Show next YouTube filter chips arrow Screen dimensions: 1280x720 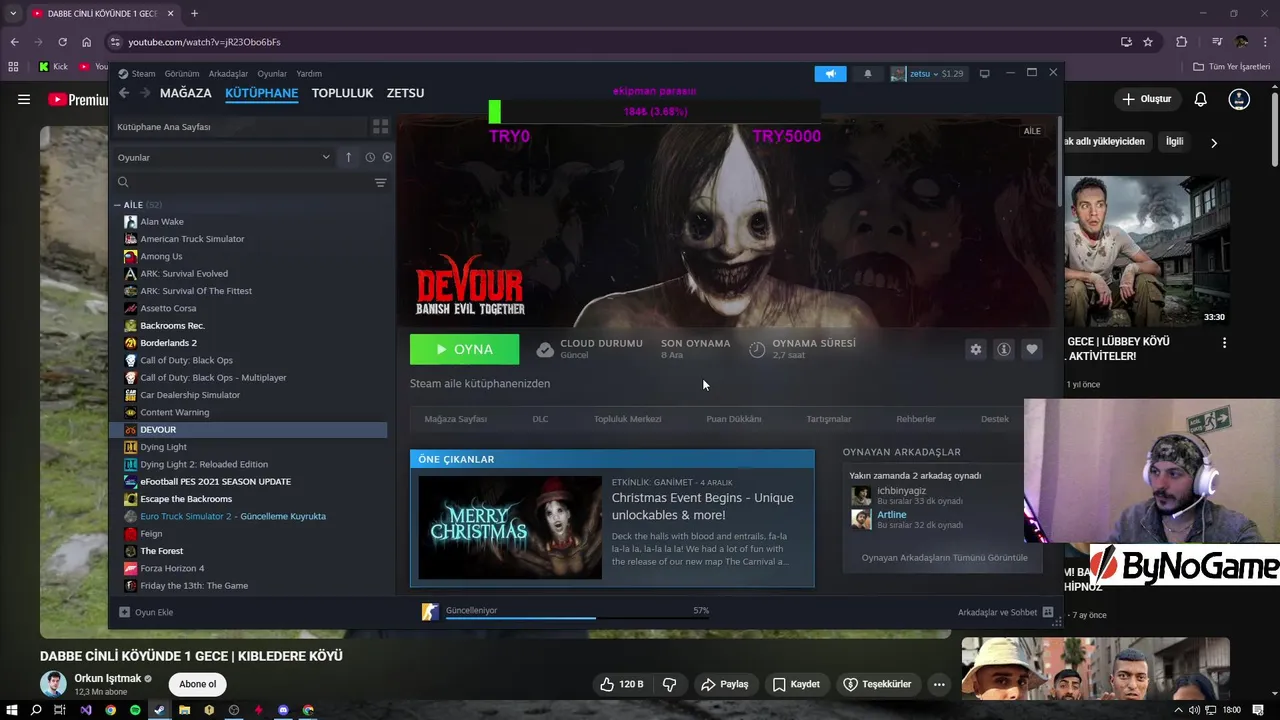[1214, 143]
